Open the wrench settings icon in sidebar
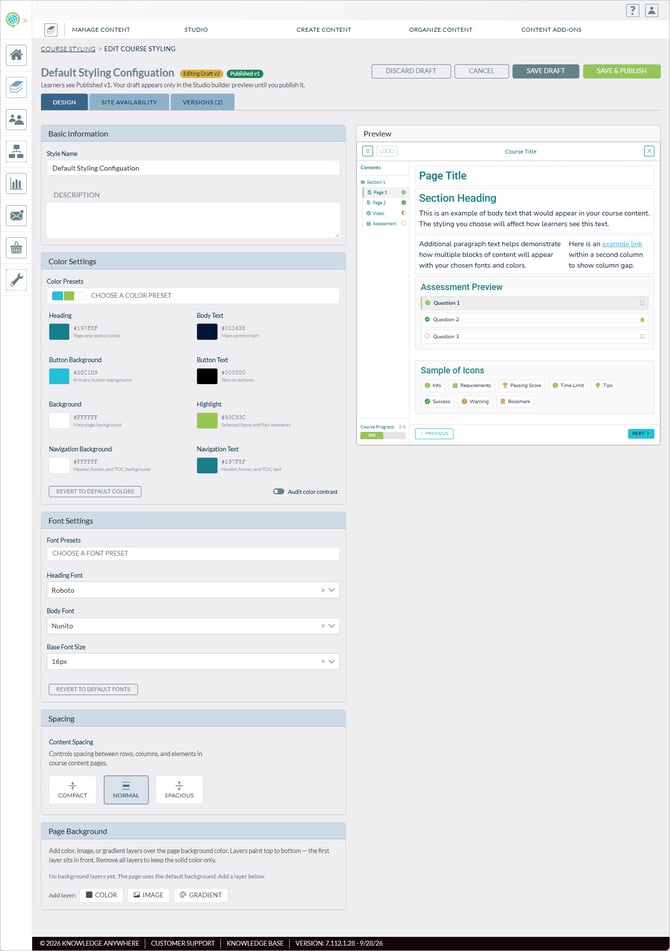Viewport: 670px width, 951px height. pyautogui.click(x=16, y=280)
